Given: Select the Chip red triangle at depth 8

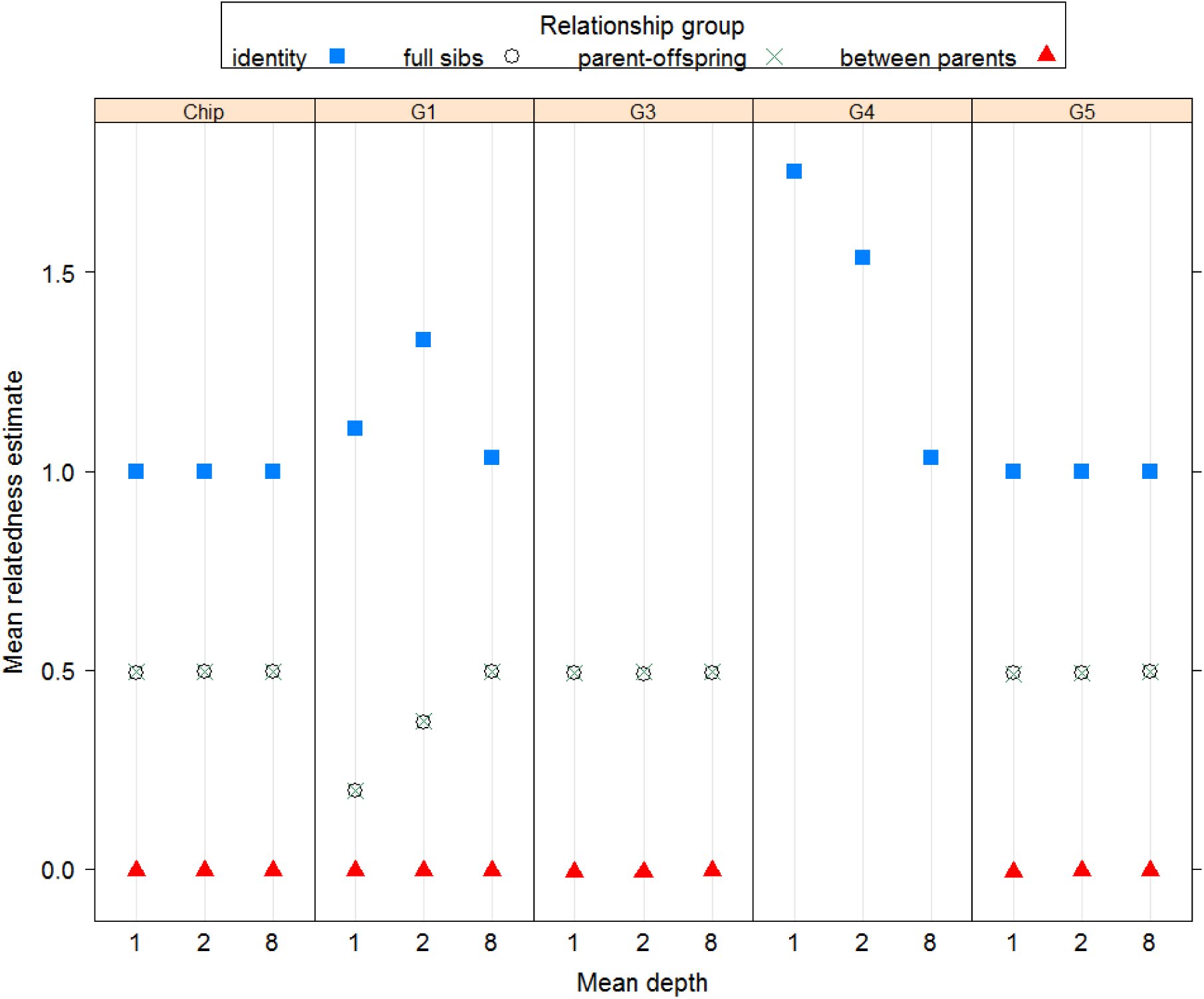Looking at the screenshot, I should coord(273,869).
